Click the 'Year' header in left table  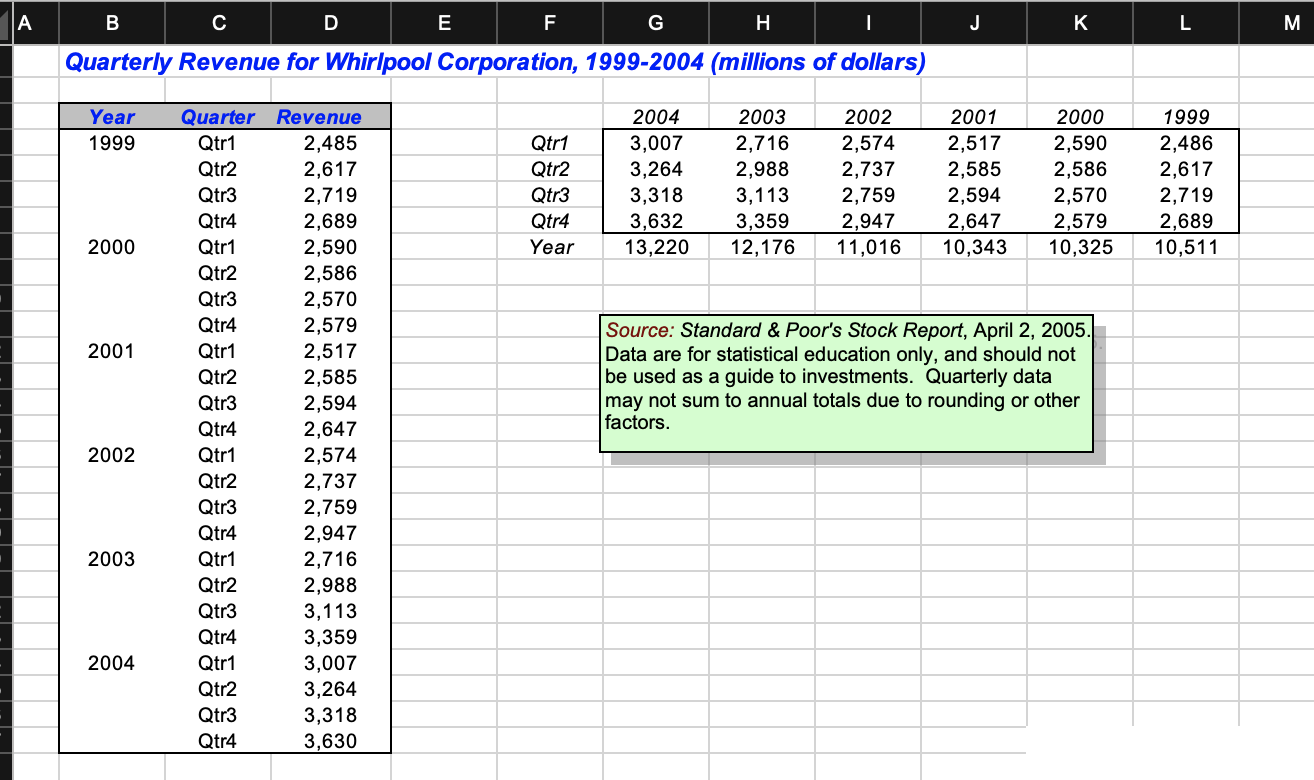(x=112, y=117)
